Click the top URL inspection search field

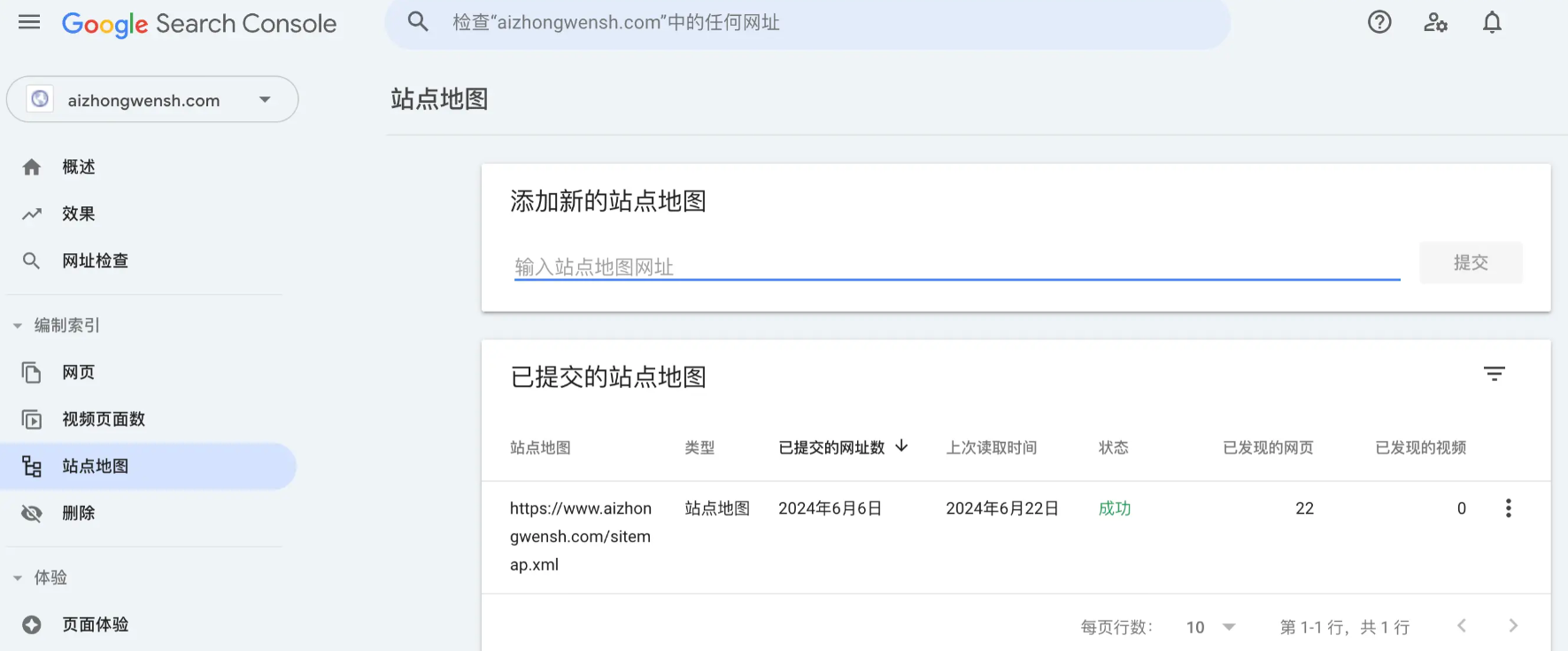tap(807, 22)
